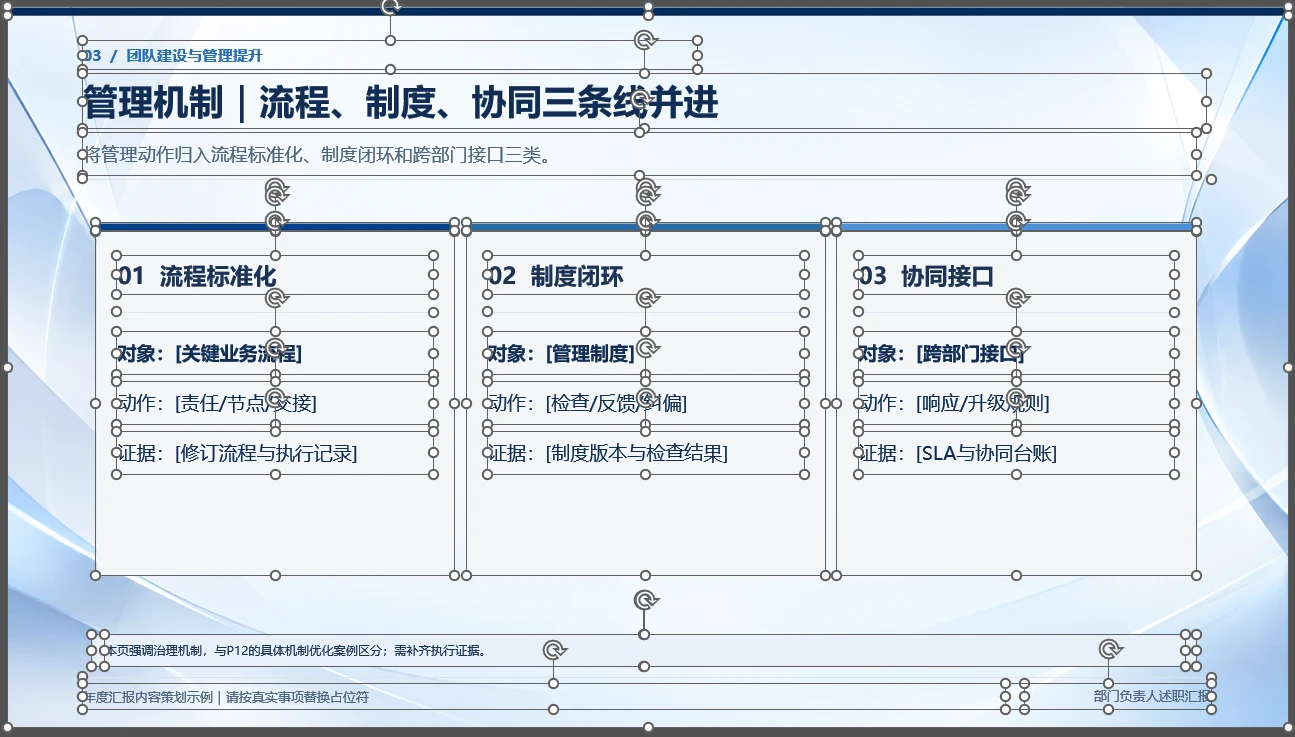The image size is (1295, 737).
Task: Select light blue accent bar above card 03
Action: click(x=1016, y=227)
